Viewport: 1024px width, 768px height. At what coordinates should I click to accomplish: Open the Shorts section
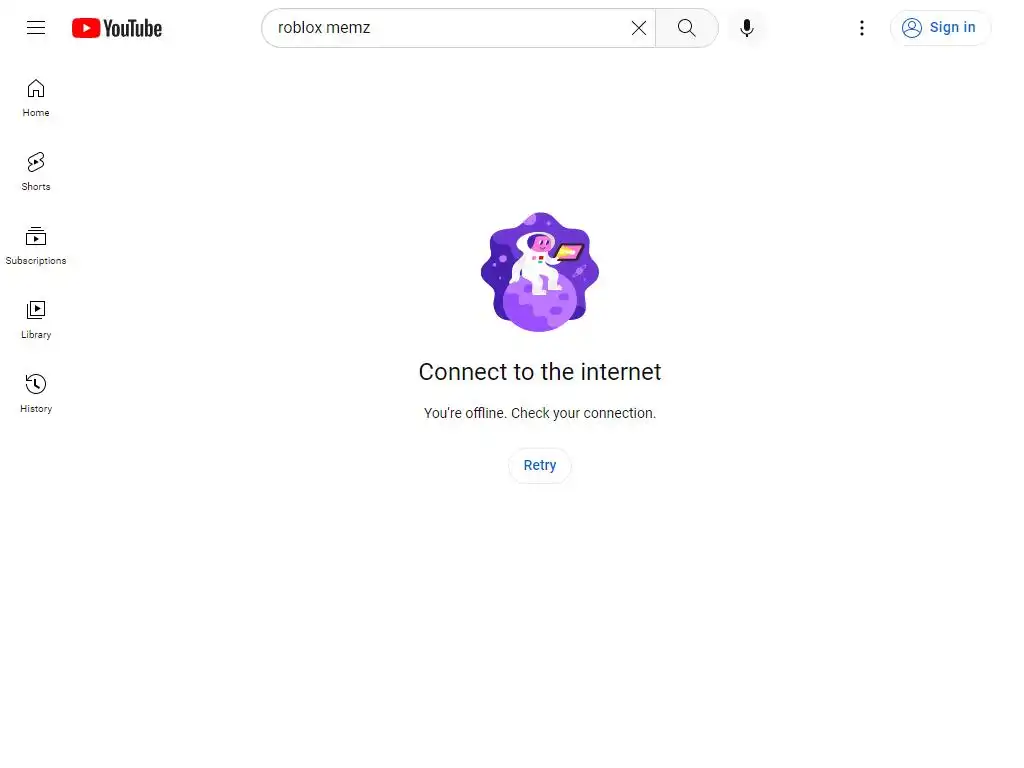36,172
